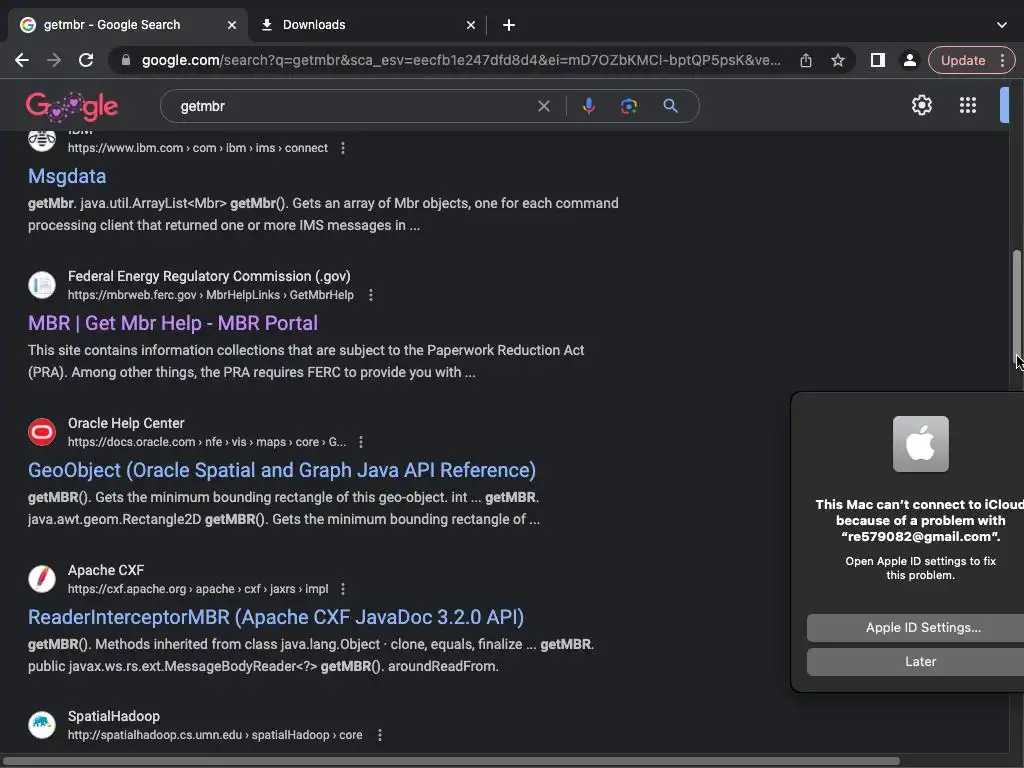Open the Google apps grid
Viewport: 1024px width, 768px height.
coord(968,105)
